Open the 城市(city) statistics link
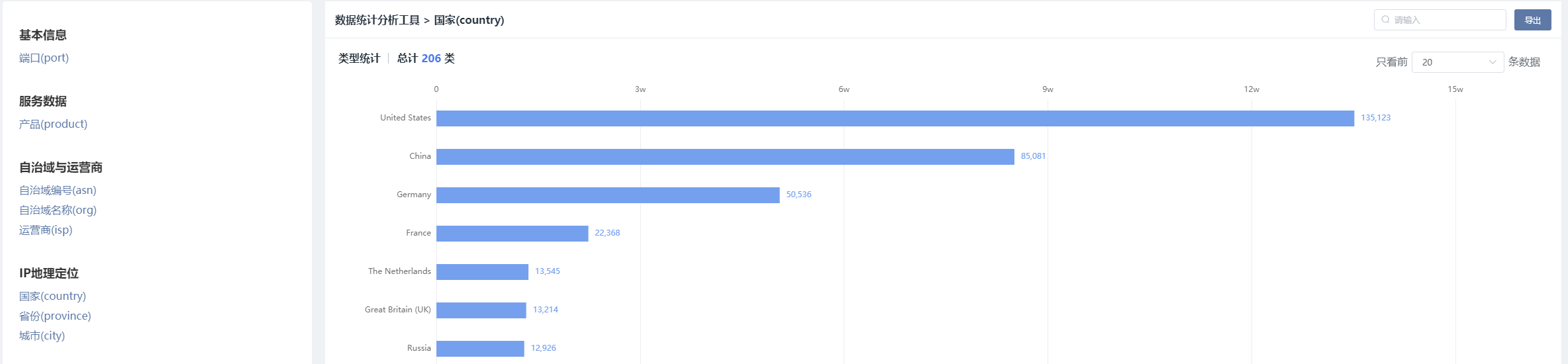Screen dimensions: 1568x364 pos(42,336)
